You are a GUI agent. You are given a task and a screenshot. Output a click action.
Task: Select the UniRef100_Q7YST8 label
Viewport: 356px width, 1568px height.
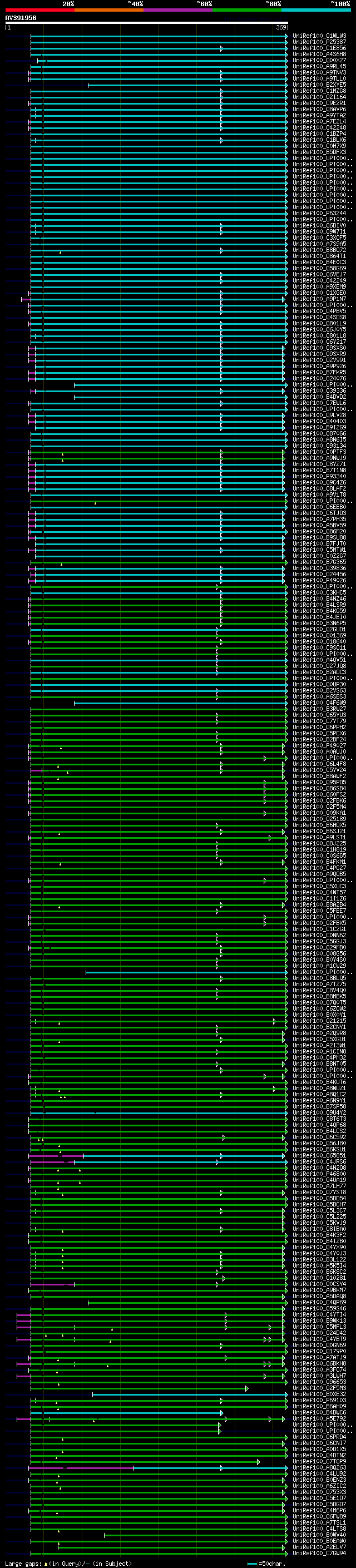point(319,1193)
